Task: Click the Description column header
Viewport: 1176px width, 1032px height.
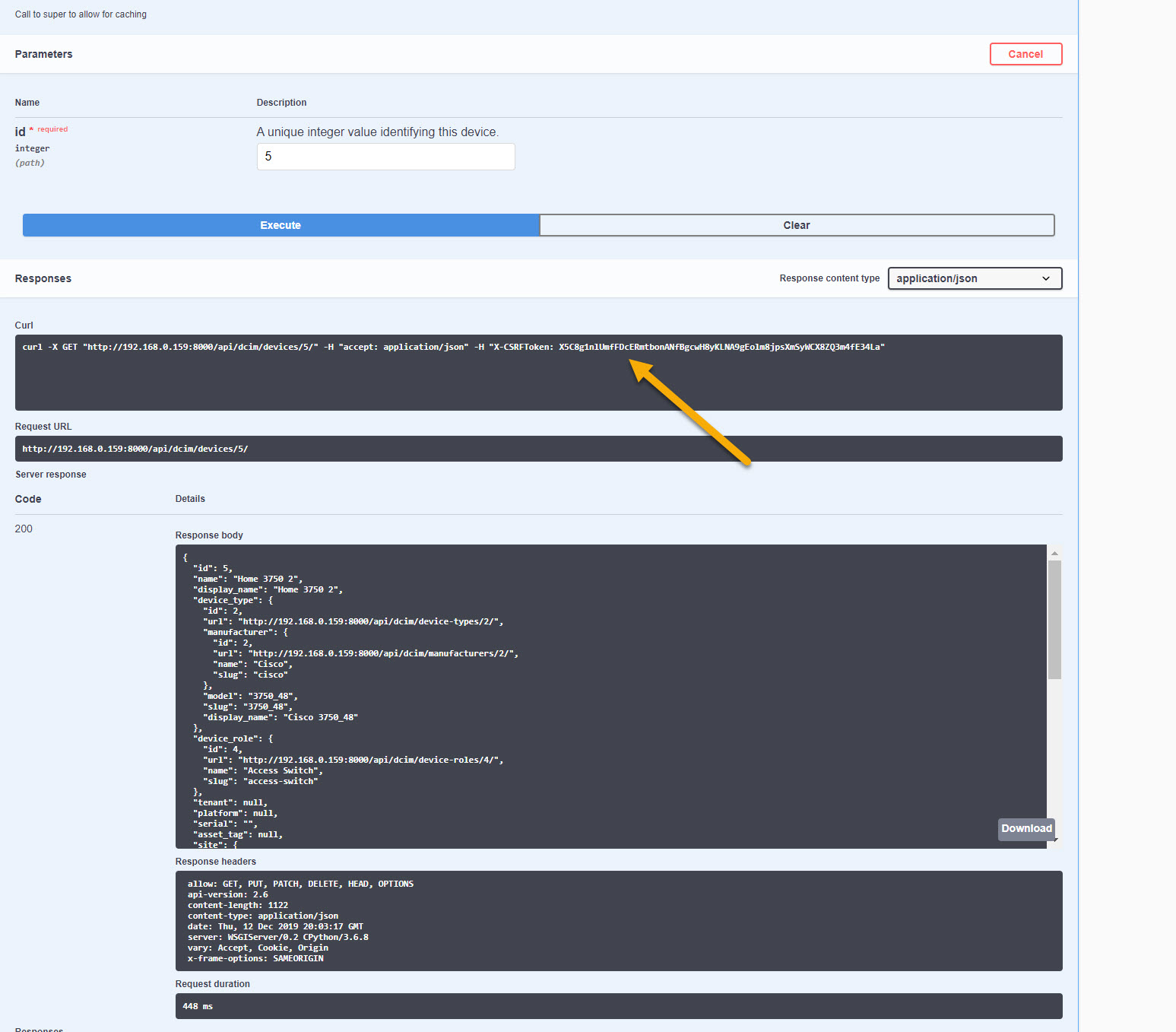Action: click(x=281, y=102)
